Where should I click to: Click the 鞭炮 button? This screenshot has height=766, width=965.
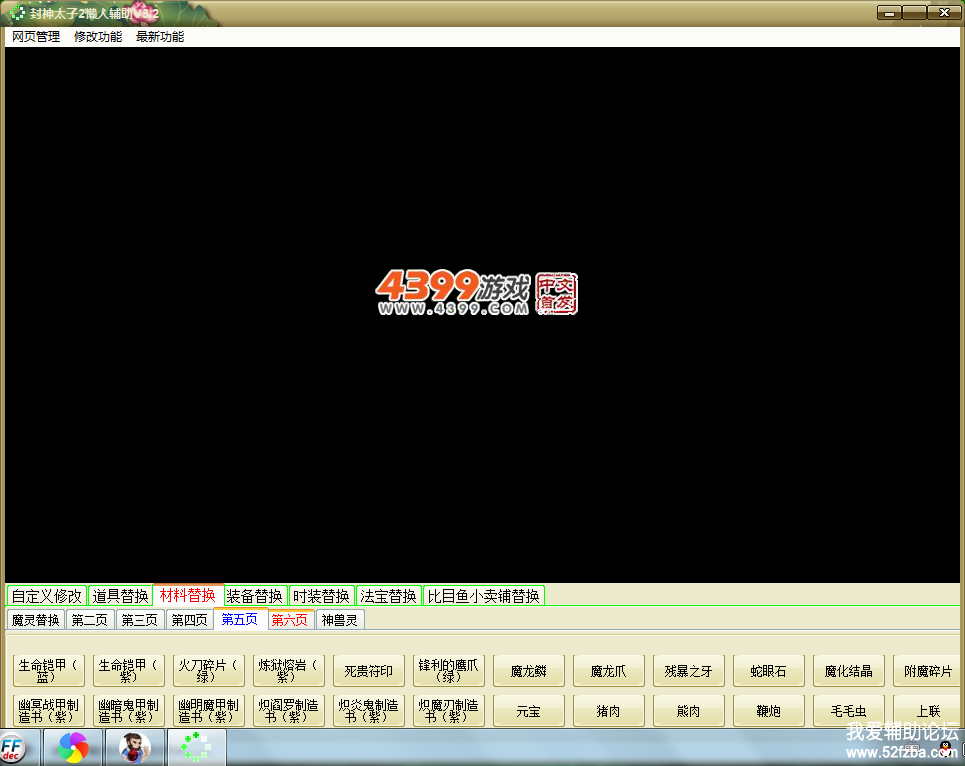[769, 711]
